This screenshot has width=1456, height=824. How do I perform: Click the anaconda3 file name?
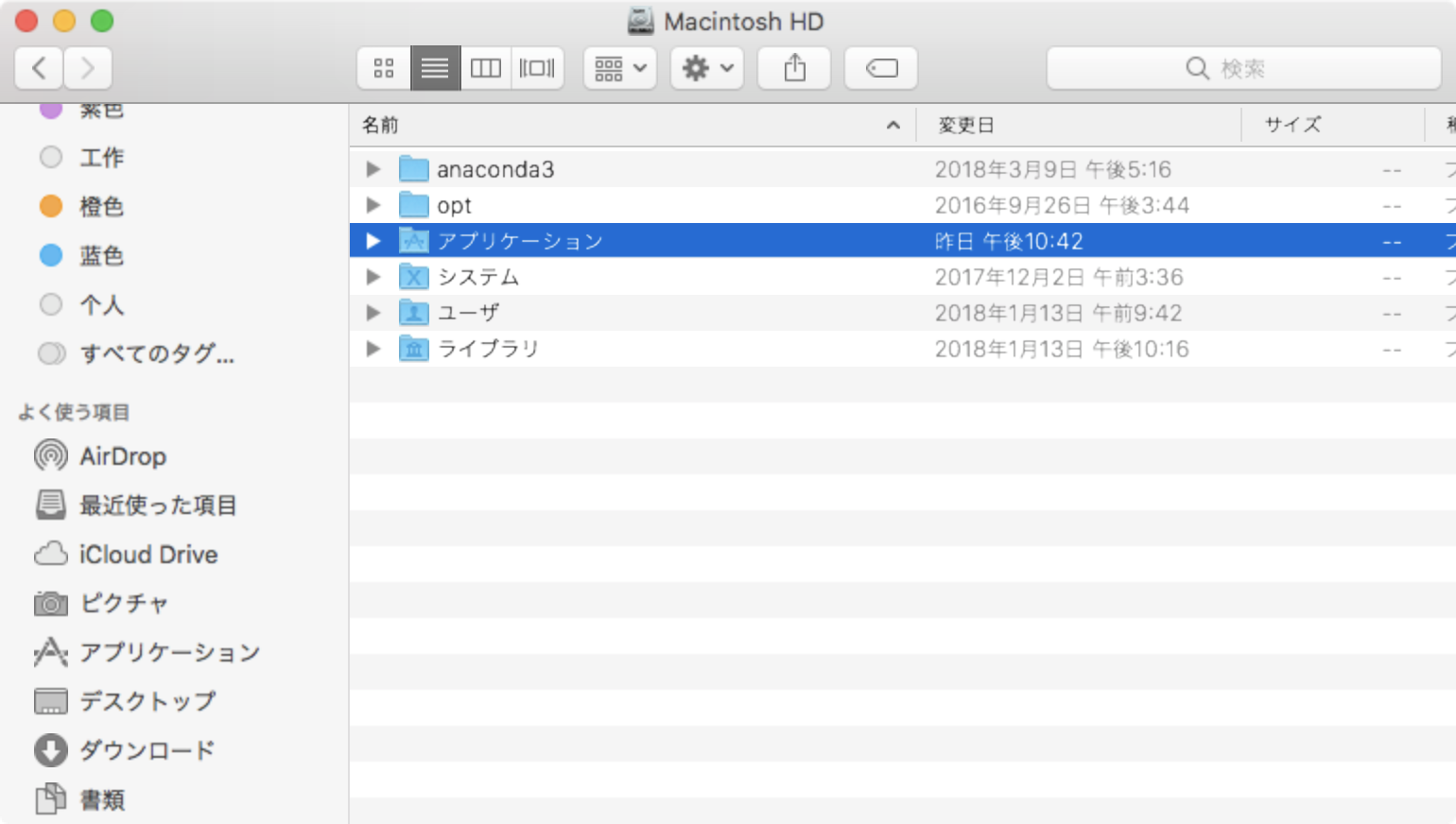pyautogui.click(x=495, y=169)
